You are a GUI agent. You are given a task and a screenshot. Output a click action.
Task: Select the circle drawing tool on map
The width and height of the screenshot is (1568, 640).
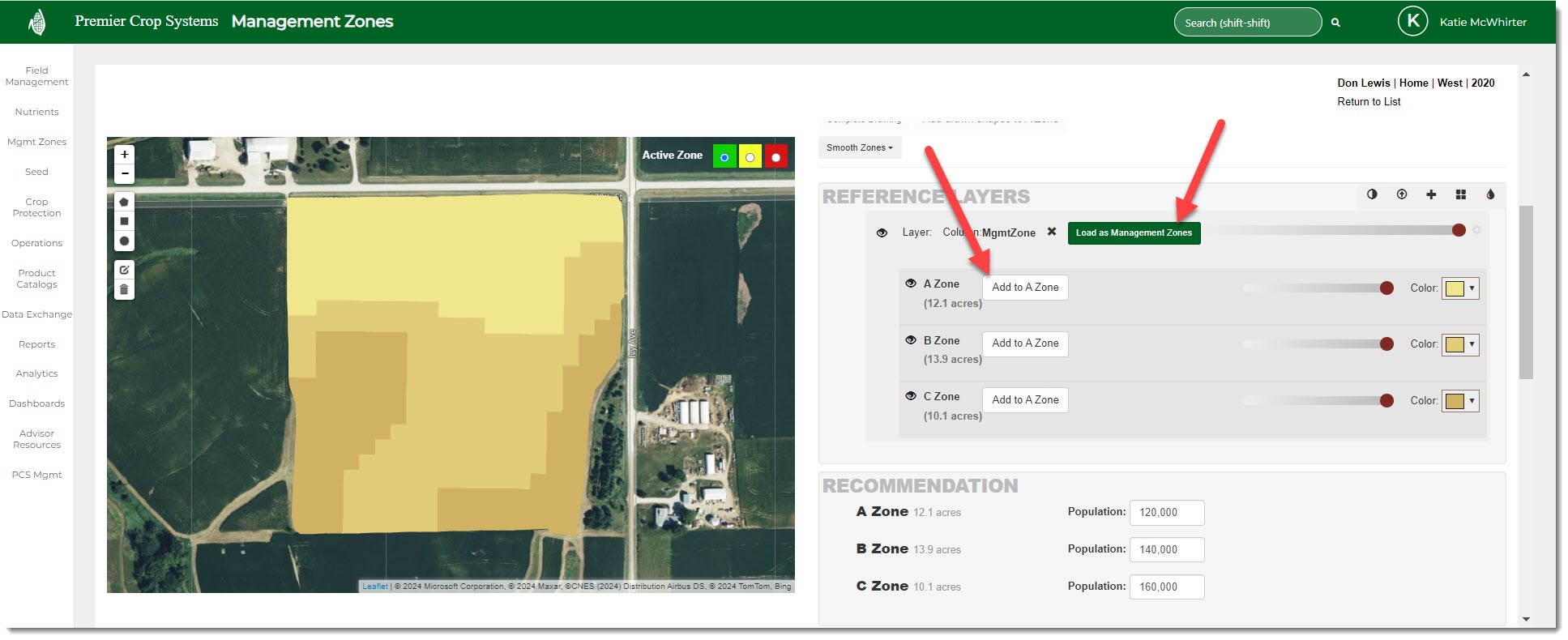pos(124,241)
